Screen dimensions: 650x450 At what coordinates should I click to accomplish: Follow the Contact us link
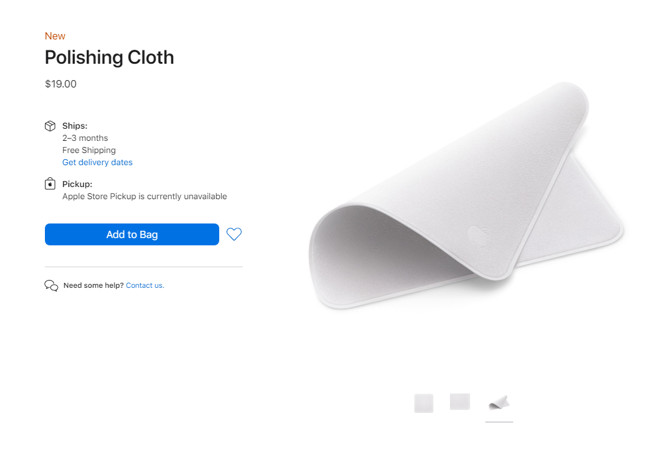click(x=145, y=285)
